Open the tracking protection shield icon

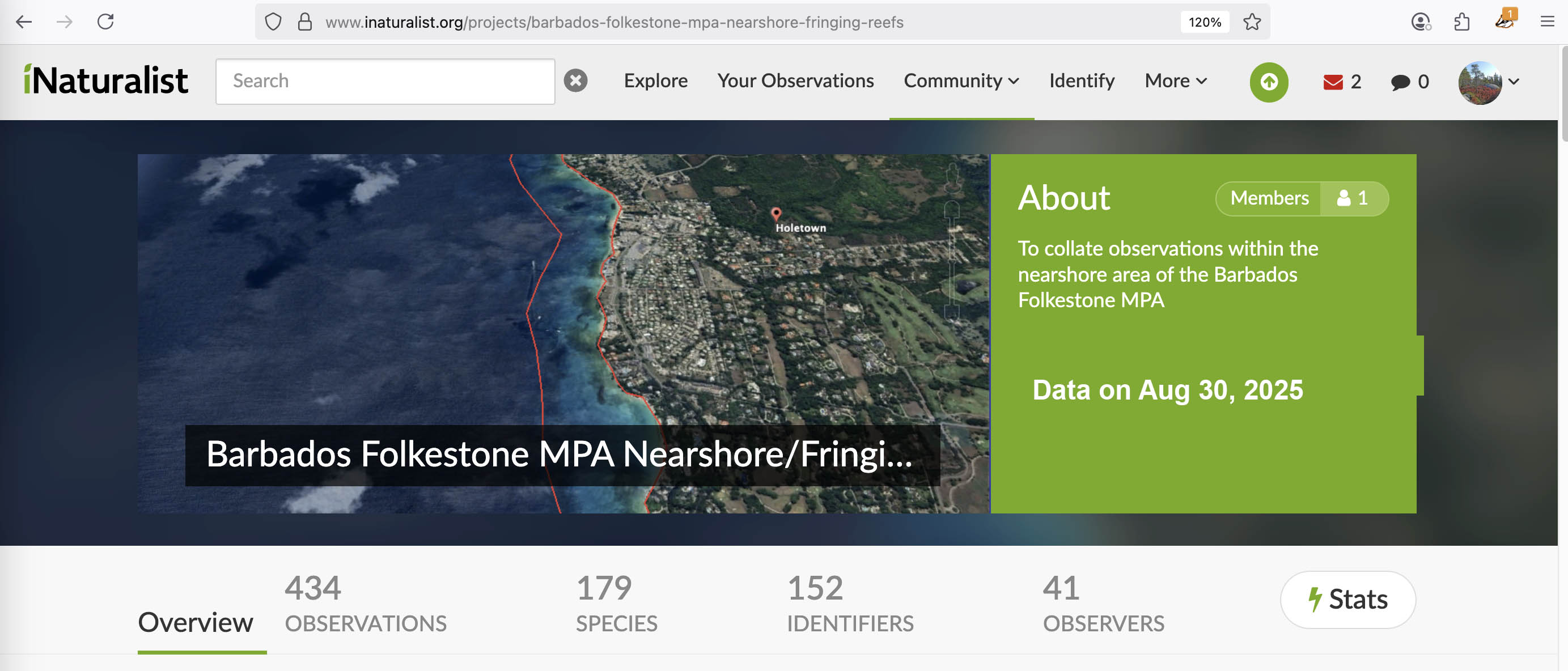pyautogui.click(x=273, y=23)
